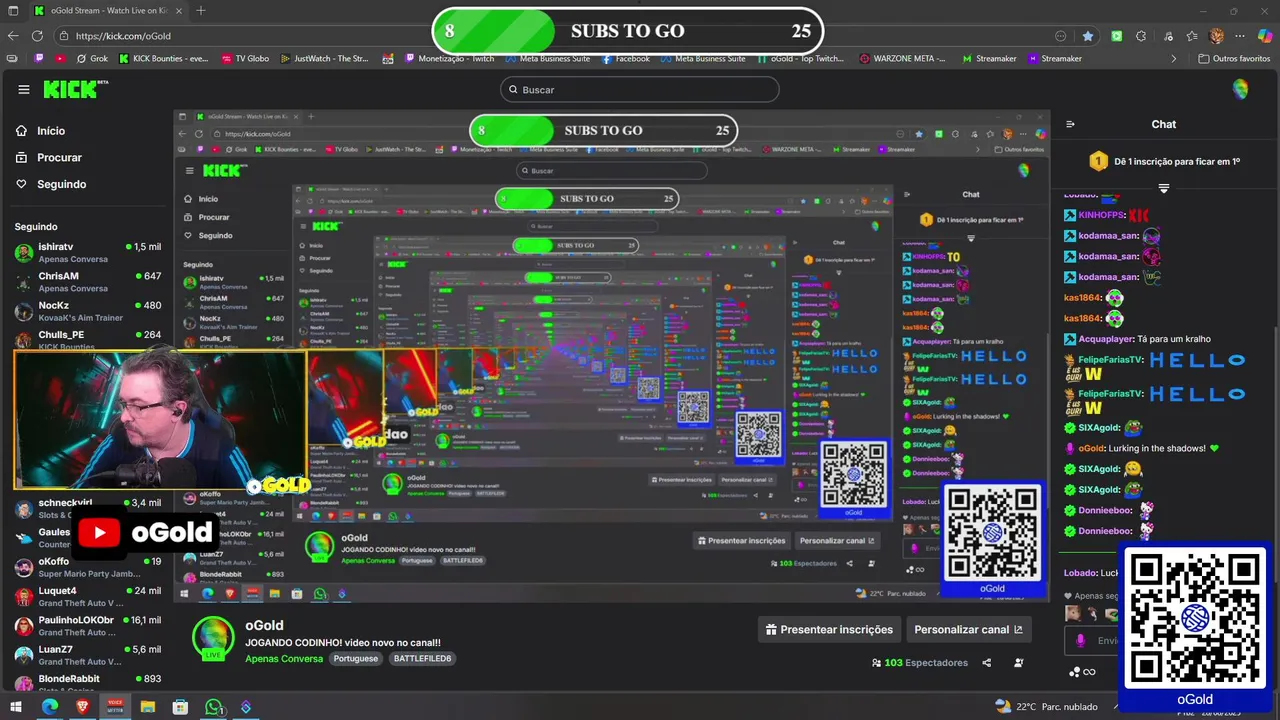Viewport: 1280px width, 720px height.
Task: Click Acquaplayer username in chat
Action: pyautogui.click(x=1105, y=339)
